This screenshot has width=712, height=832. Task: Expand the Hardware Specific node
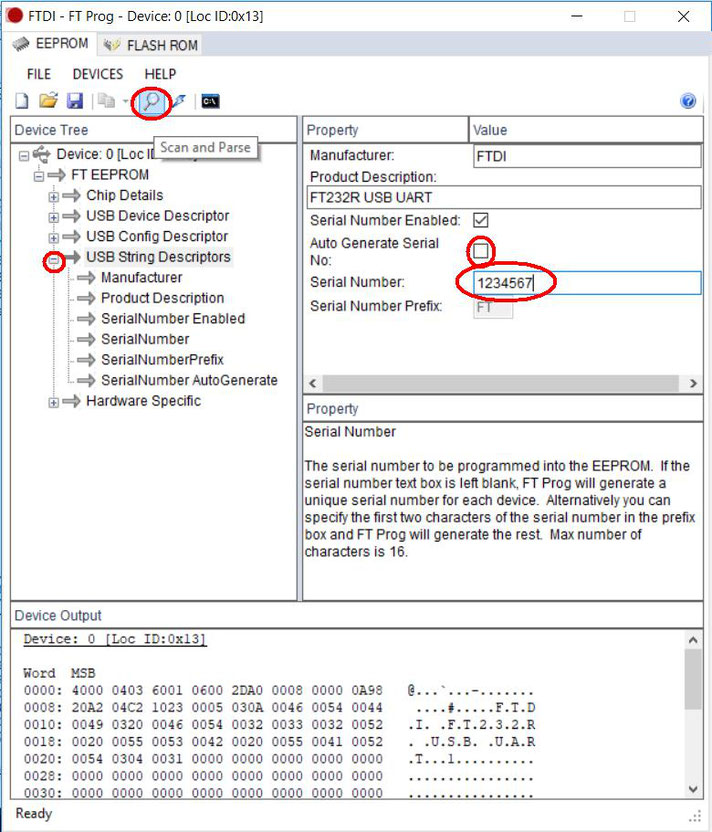(54, 402)
